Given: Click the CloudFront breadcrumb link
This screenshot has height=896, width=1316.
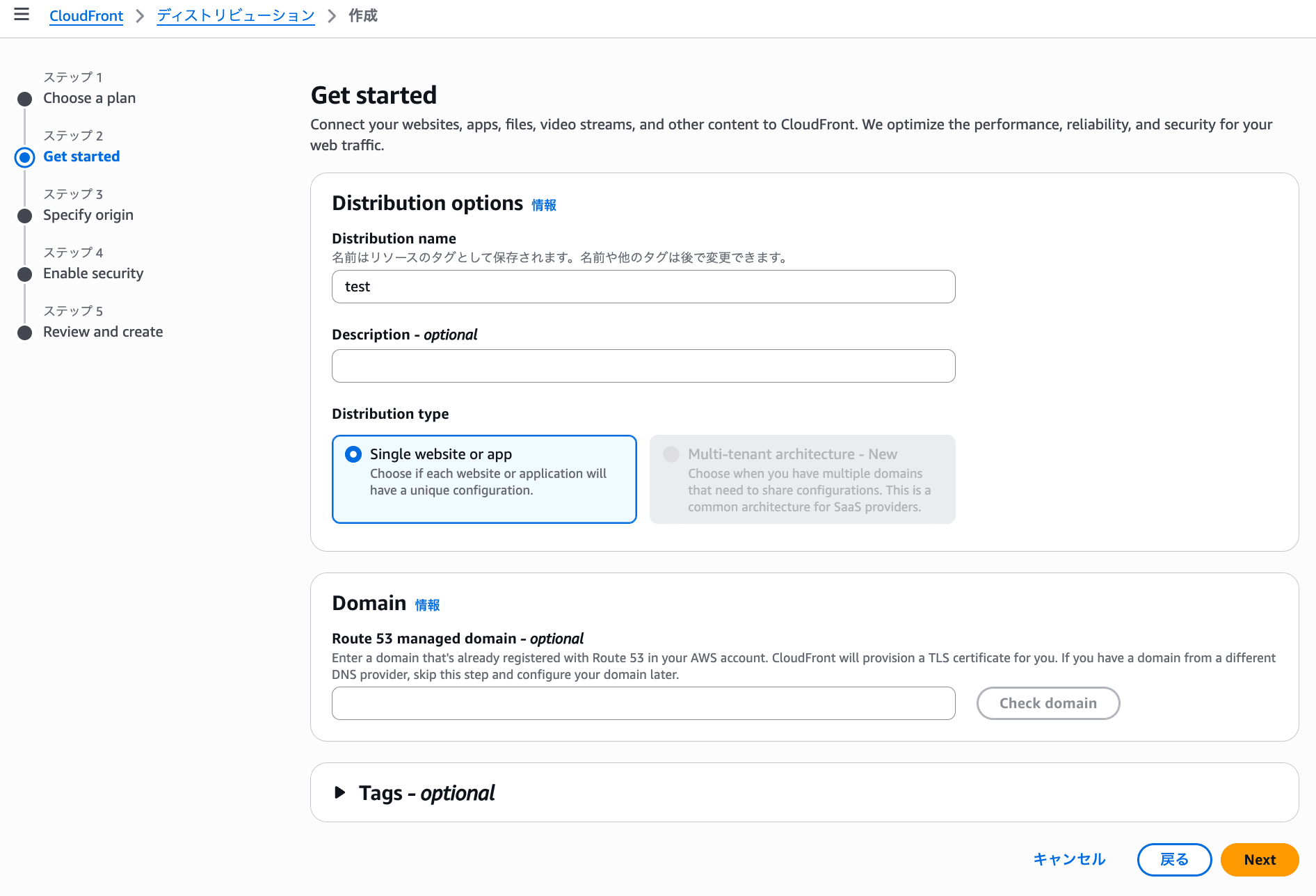Looking at the screenshot, I should [x=86, y=16].
